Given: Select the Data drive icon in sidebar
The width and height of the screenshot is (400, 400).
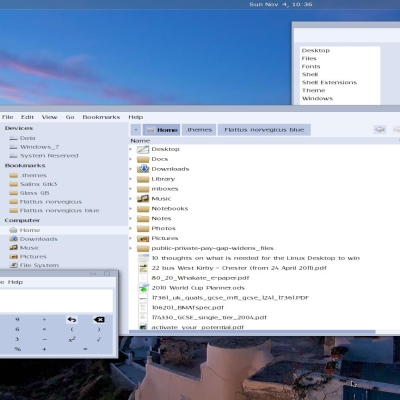Looking at the screenshot, I should pos(13,138).
